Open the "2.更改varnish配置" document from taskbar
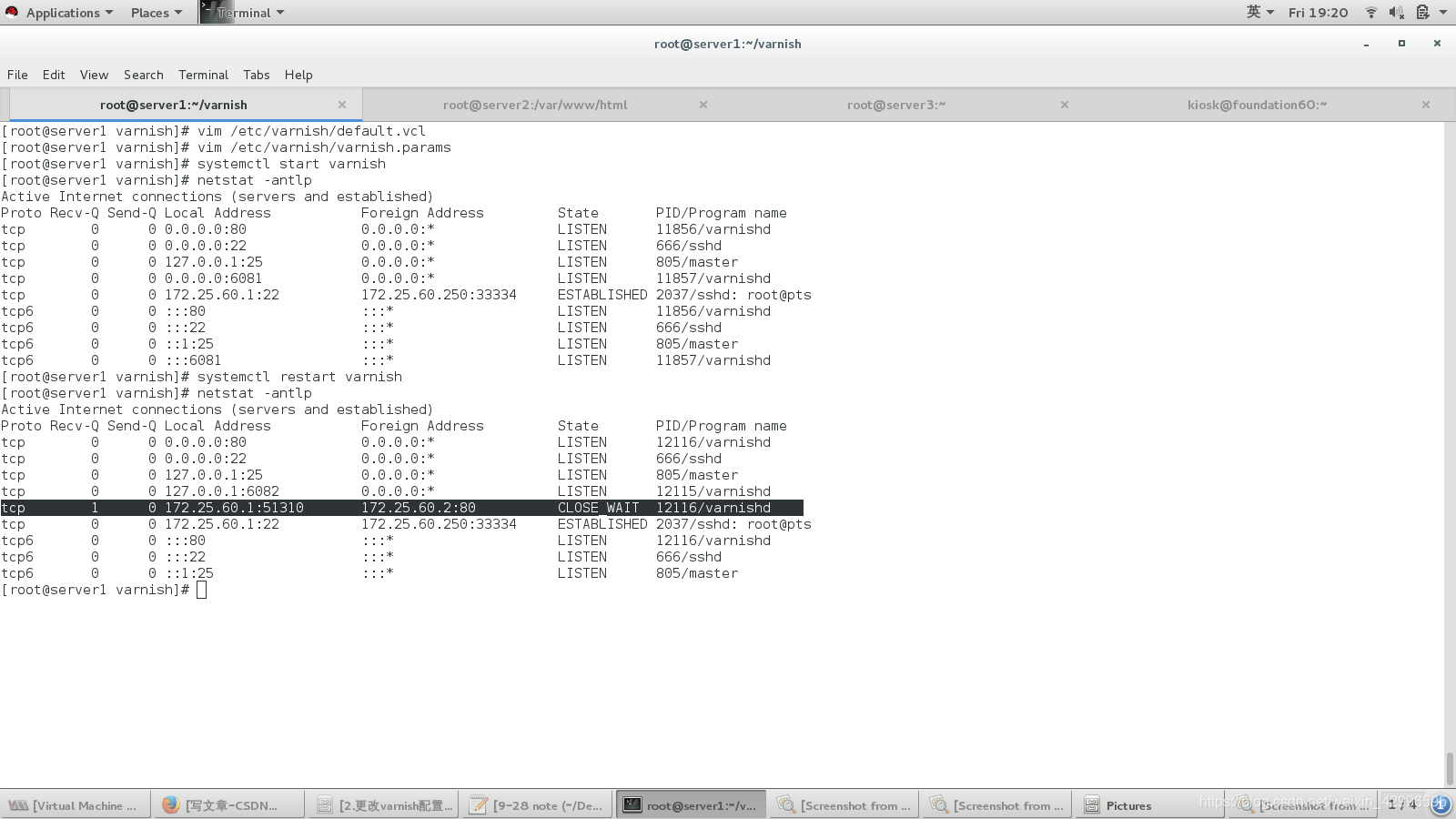Image resolution: width=1456 pixels, height=819 pixels. [x=382, y=804]
